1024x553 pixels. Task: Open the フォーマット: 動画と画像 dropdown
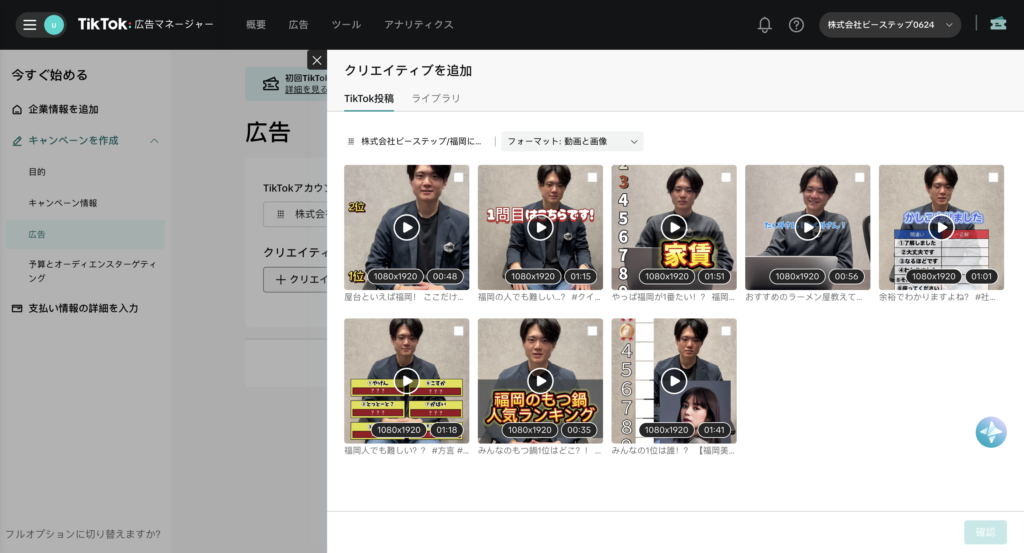572,141
